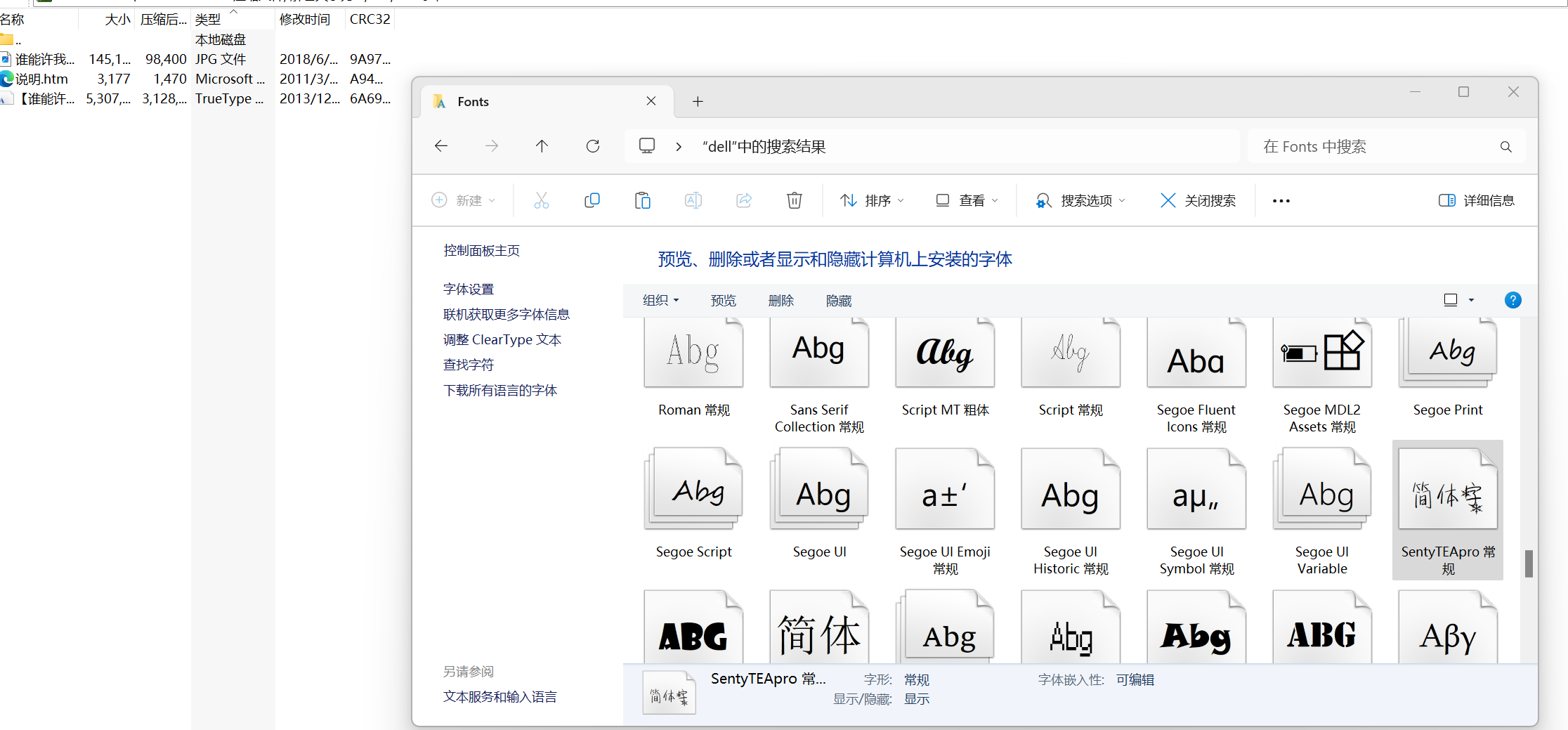Select the Roman 常规 font

(694, 367)
